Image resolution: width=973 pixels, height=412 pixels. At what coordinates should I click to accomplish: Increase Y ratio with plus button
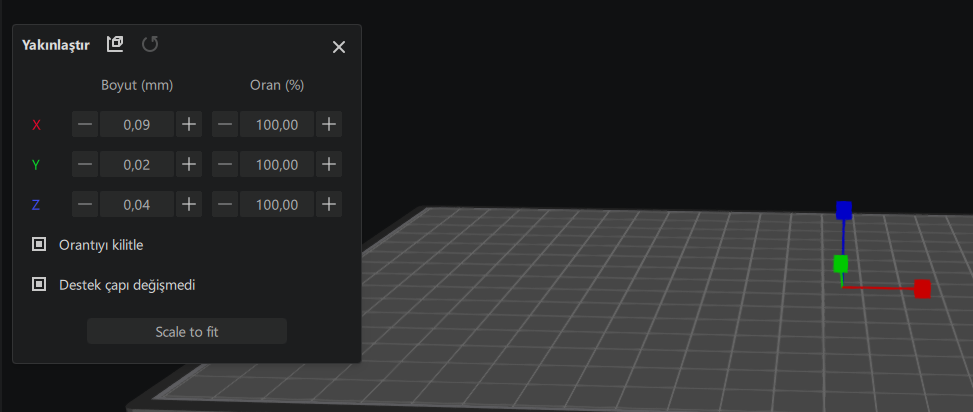point(329,164)
